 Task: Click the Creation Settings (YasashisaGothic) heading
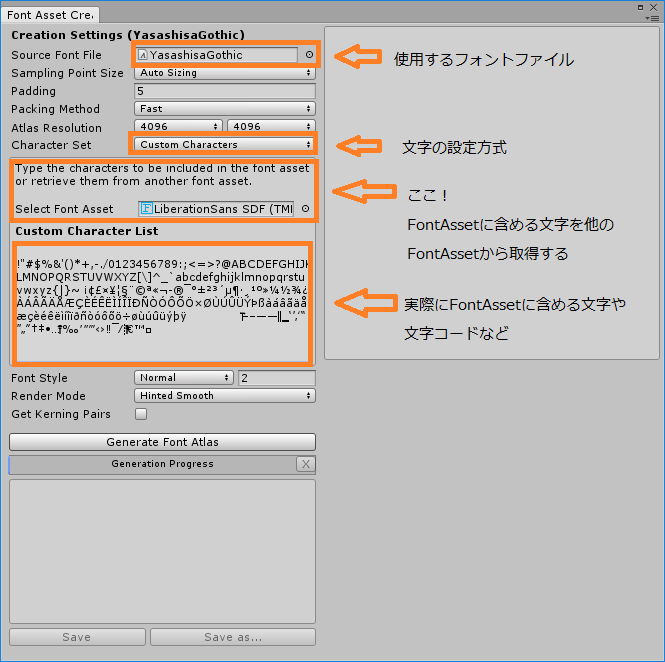[x=128, y=35]
